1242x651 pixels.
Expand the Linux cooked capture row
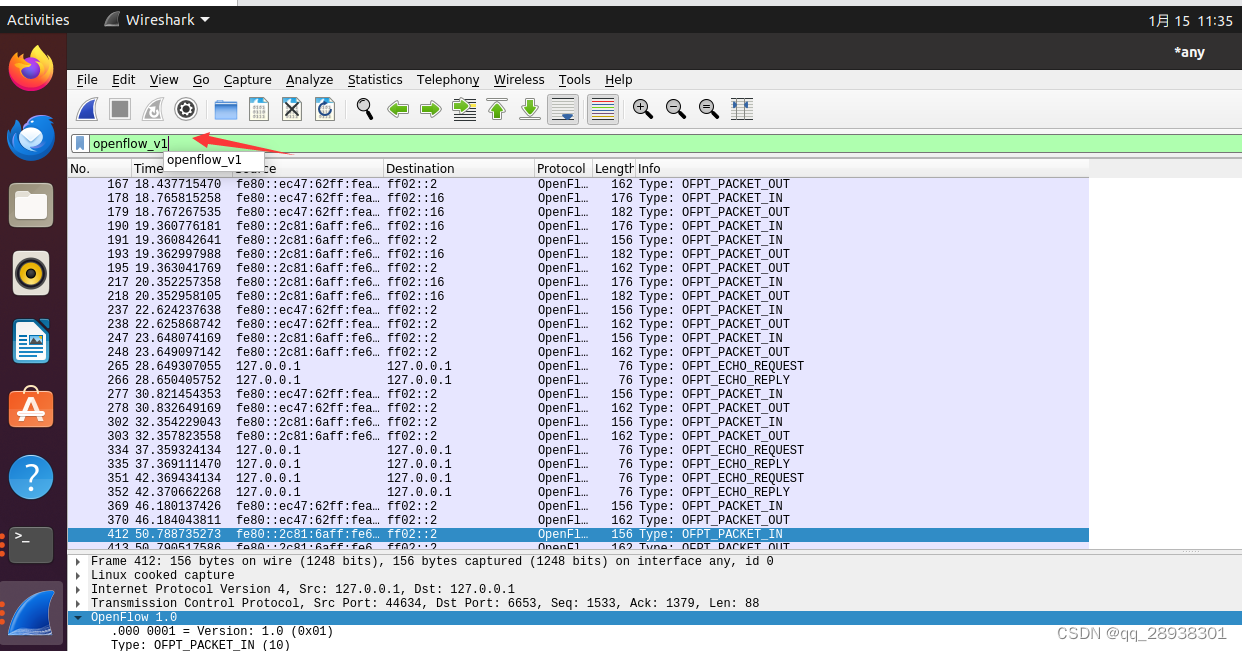coord(78,576)
